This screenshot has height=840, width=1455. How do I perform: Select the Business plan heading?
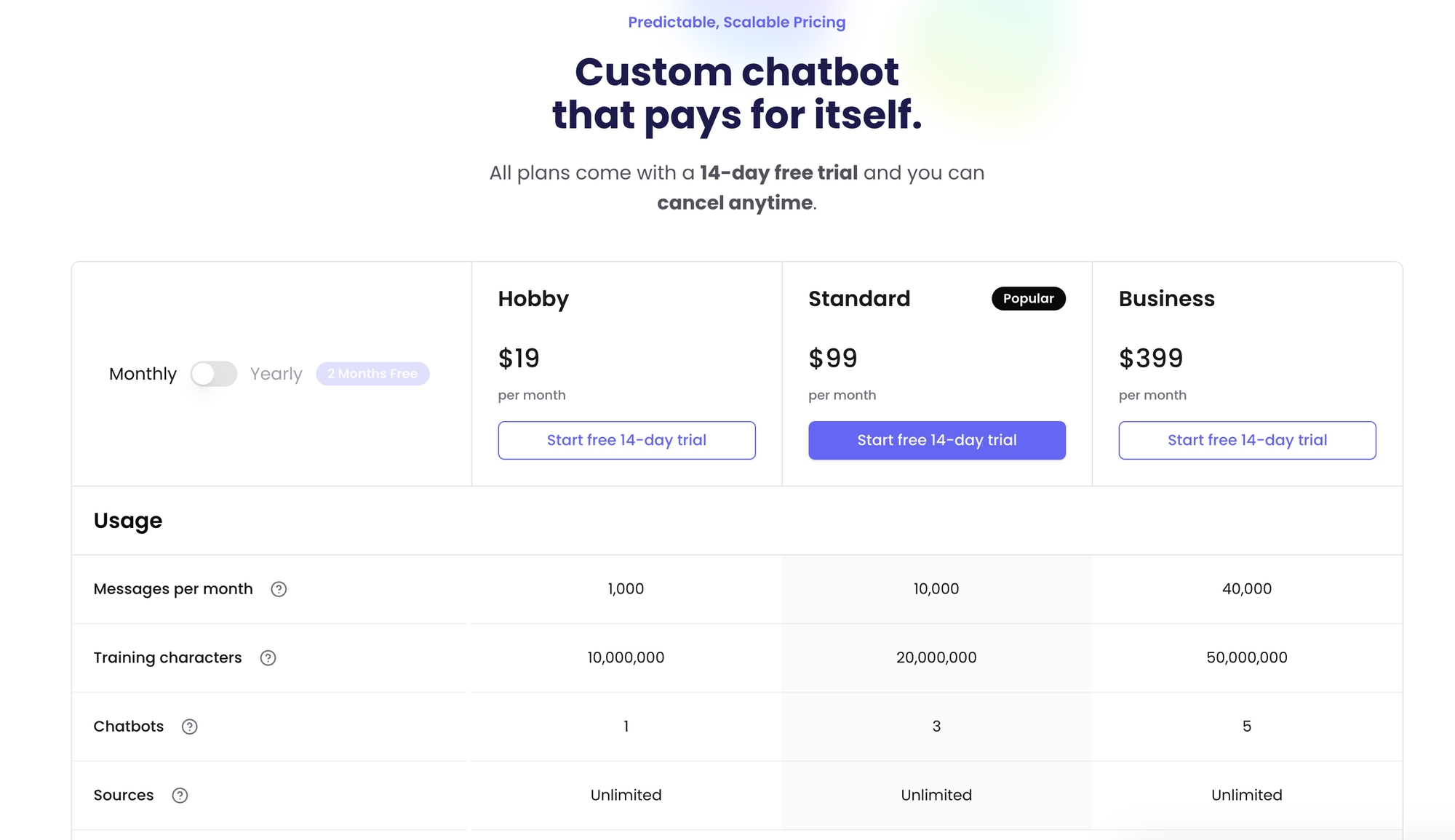pyautogui.click(x=1167, y=298)
